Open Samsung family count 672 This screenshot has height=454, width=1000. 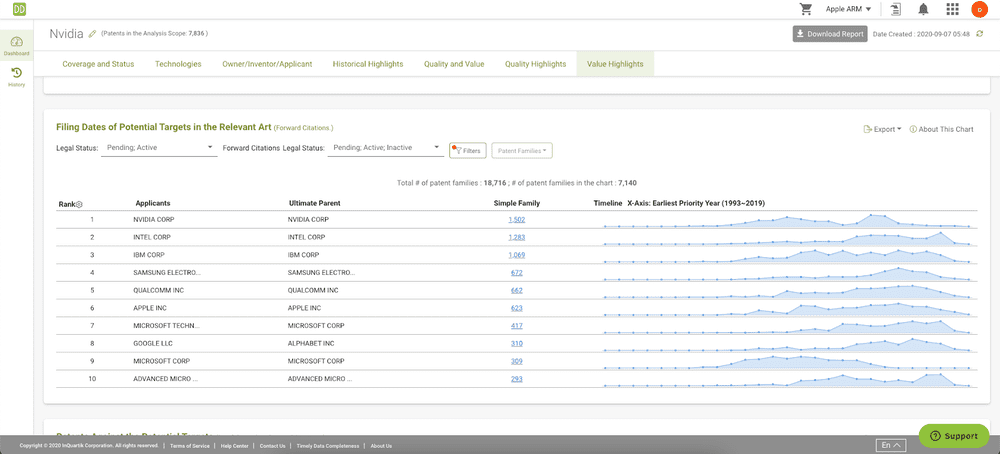point(517,272)
